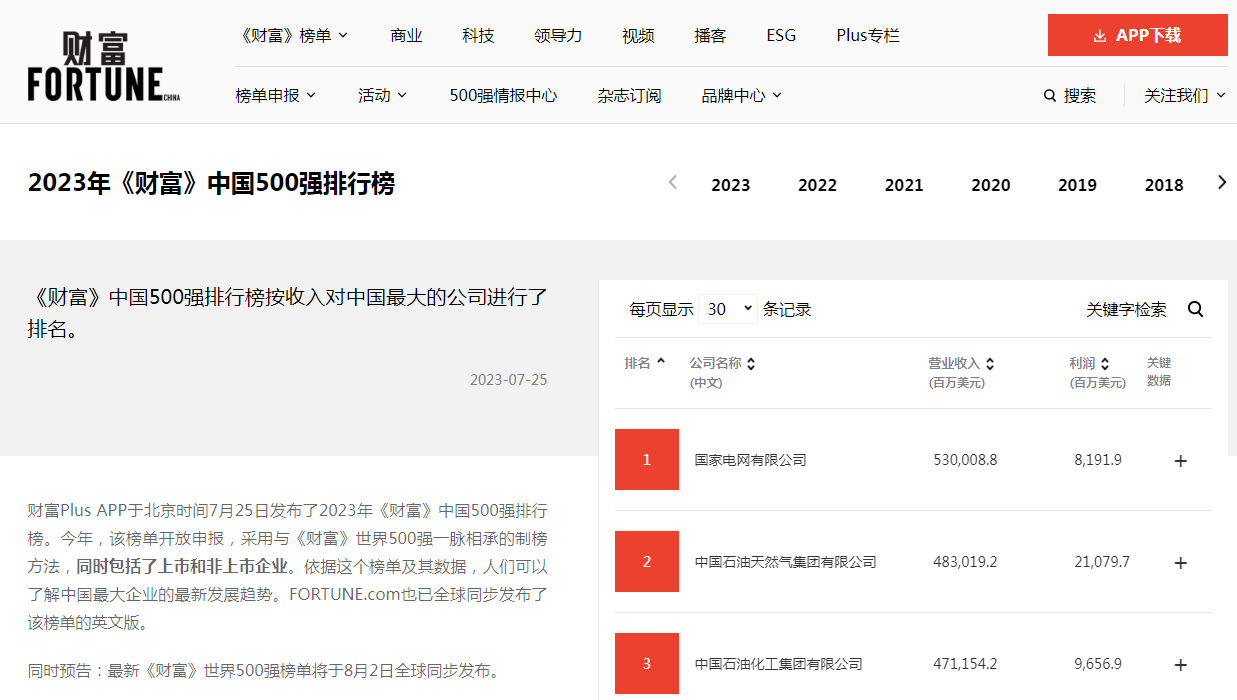Viewport: 1237px width, 700px height.
Task: Click the previous years arrow icon
Action: tap(673, 182)
